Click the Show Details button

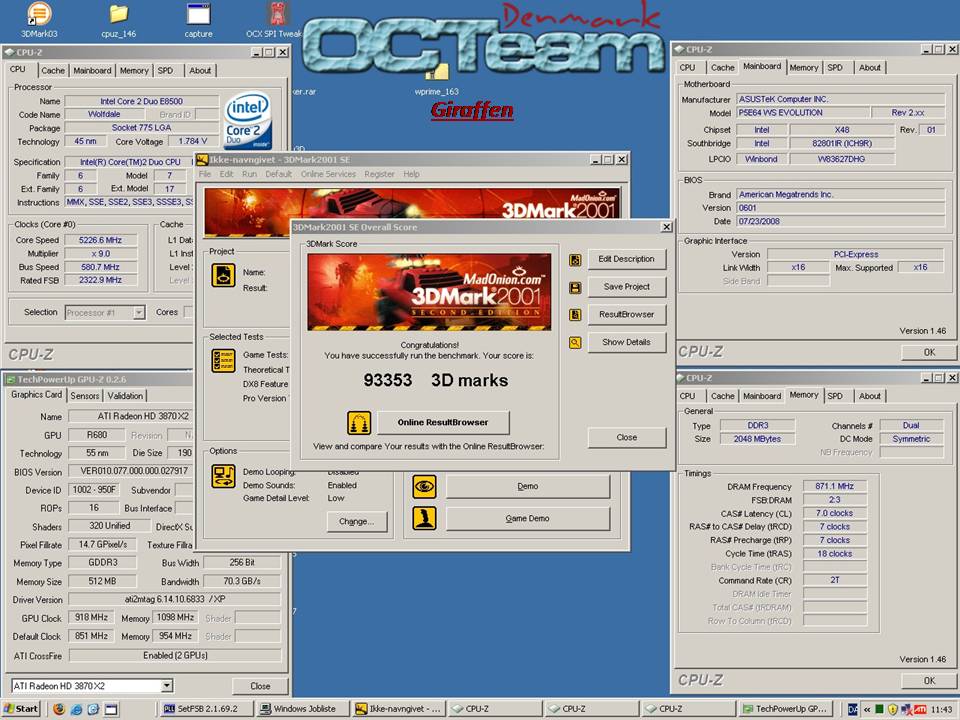click(x=626, y=342)
